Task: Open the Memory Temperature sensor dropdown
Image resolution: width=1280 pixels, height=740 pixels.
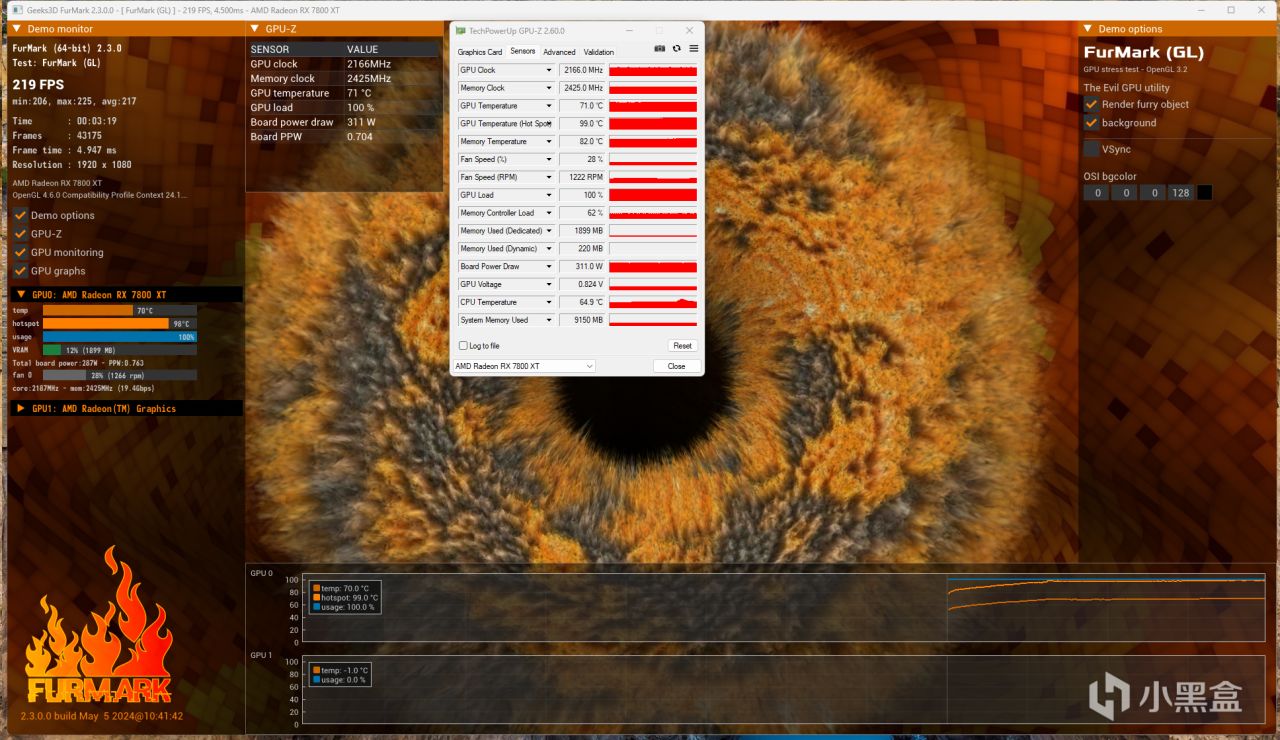Action: [x=548, y=142]
